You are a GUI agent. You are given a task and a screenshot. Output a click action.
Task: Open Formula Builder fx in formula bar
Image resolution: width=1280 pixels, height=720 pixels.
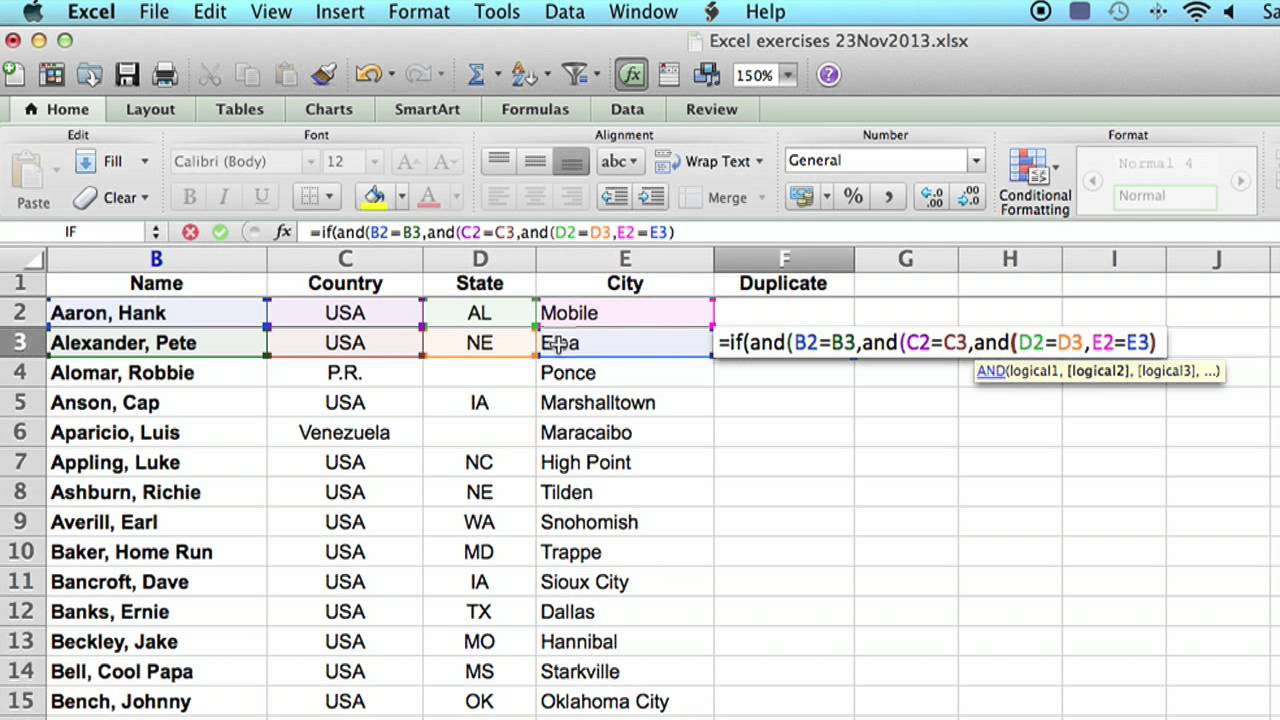click(x=283, y=232)
